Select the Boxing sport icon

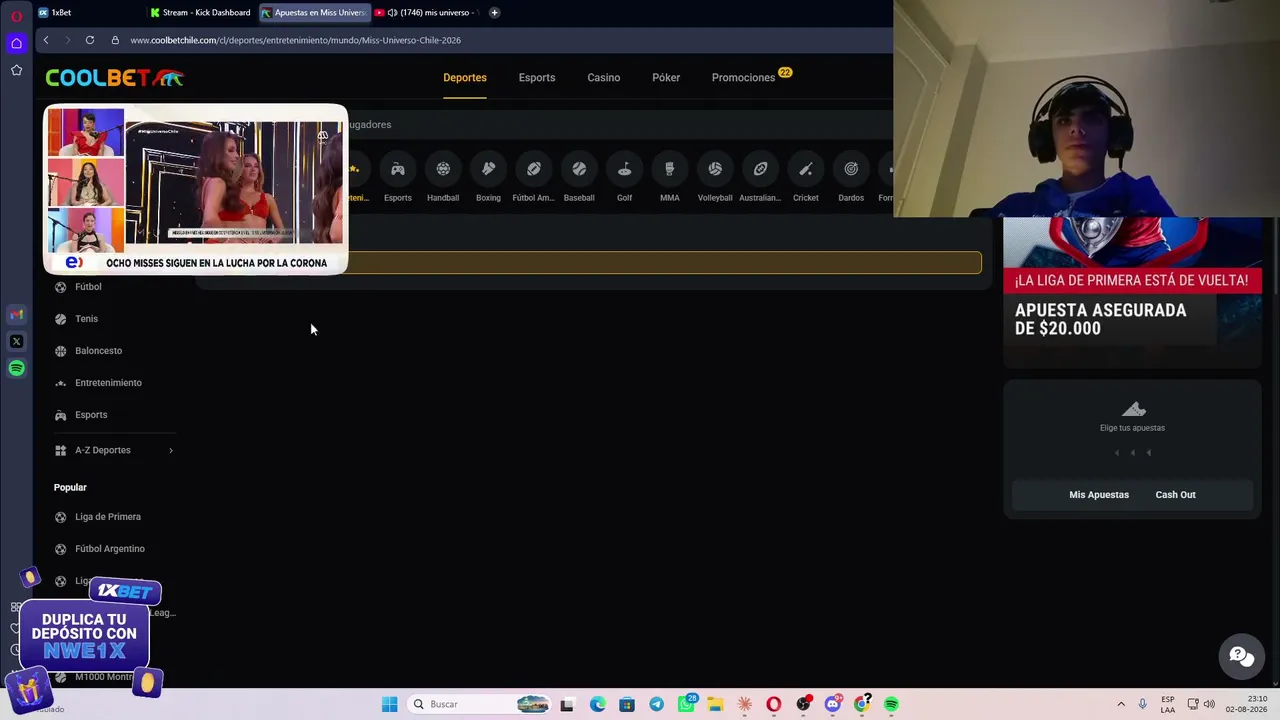(488, 178)
